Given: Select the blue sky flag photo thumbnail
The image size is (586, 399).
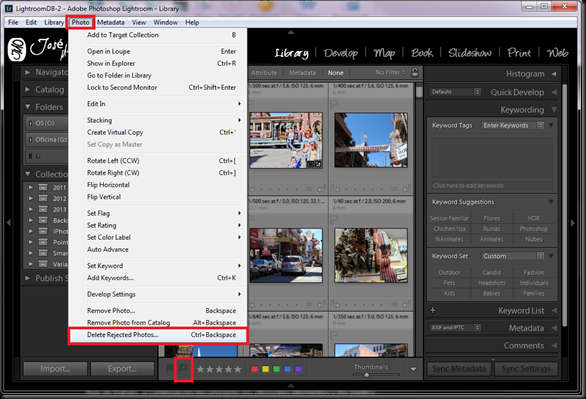Looking at the screenshot, I should coord(371,140).
